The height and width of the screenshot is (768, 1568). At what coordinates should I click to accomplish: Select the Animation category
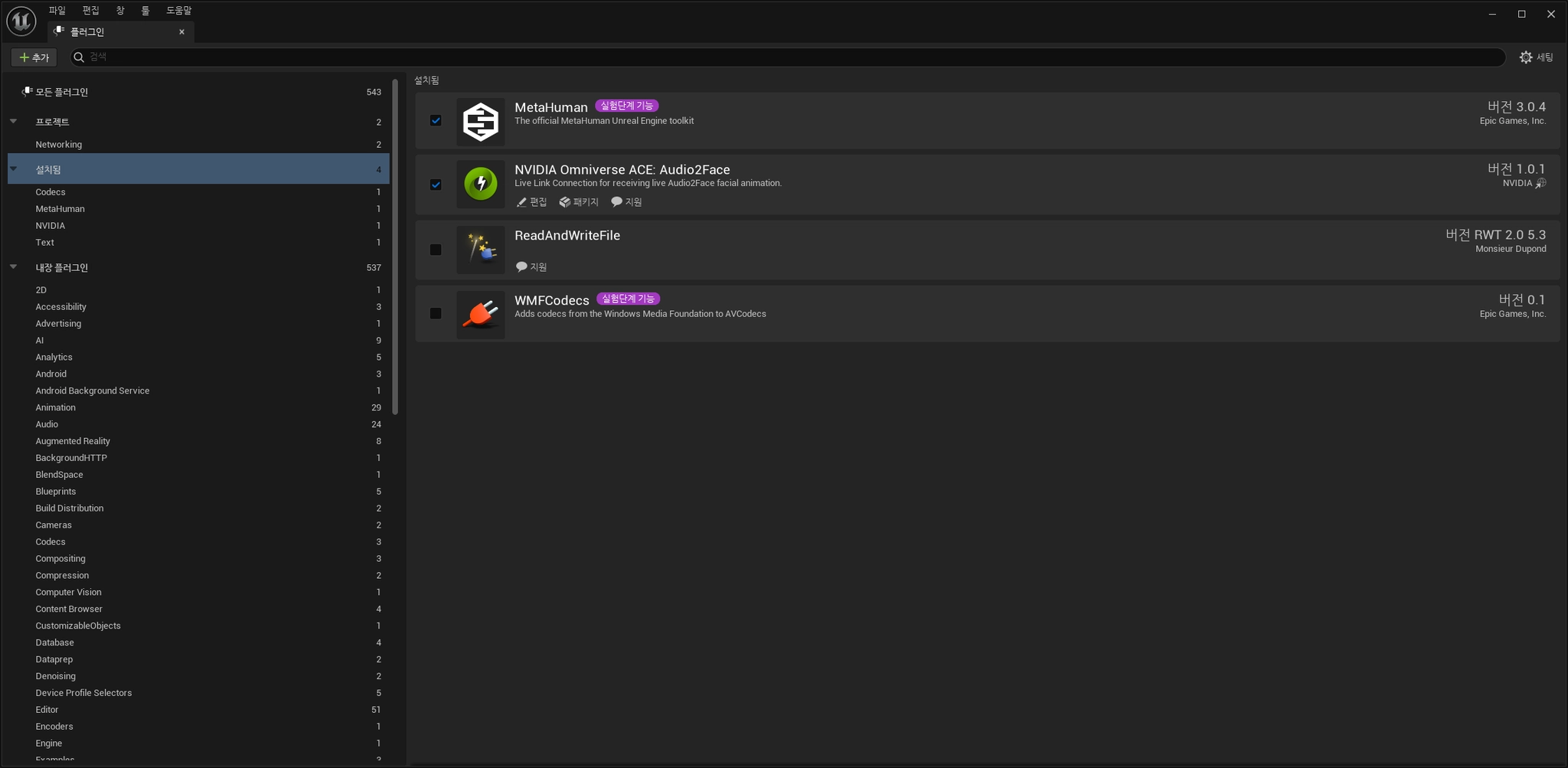[x=198, y=408]
